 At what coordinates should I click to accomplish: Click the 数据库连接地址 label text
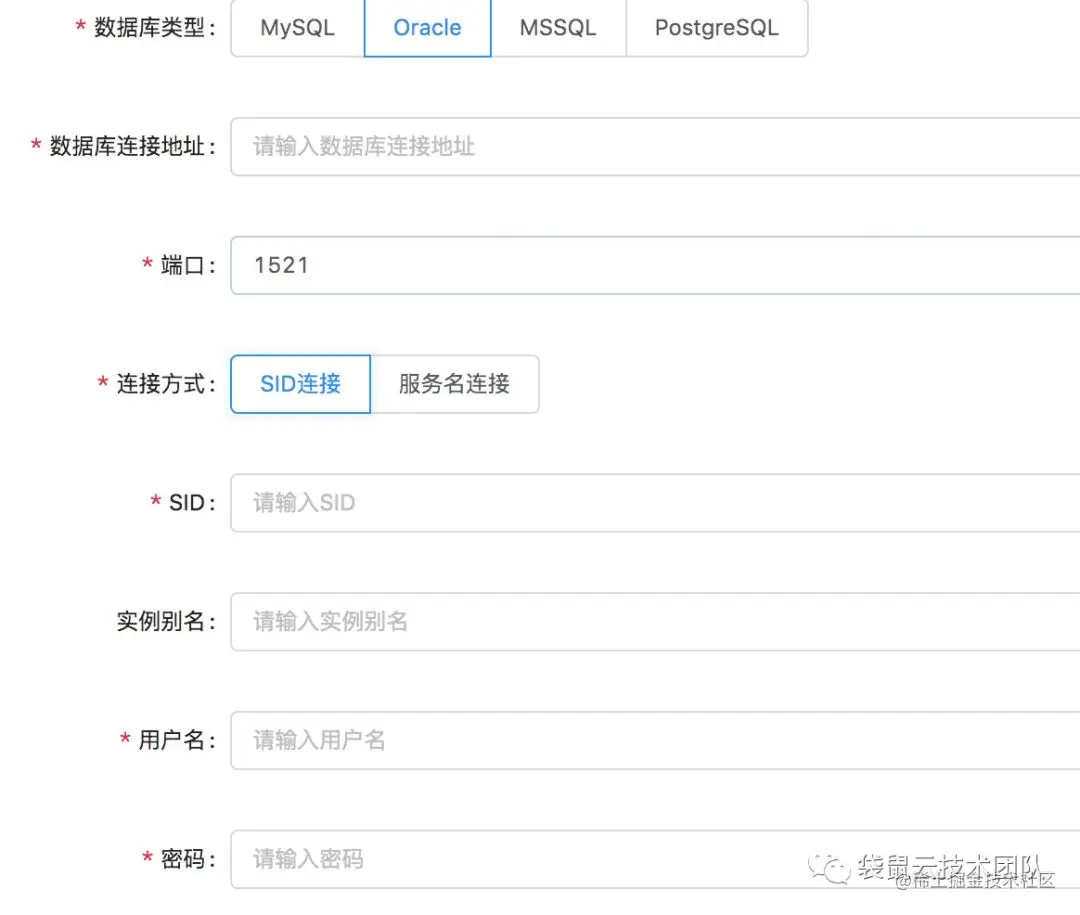coord(132,147)
